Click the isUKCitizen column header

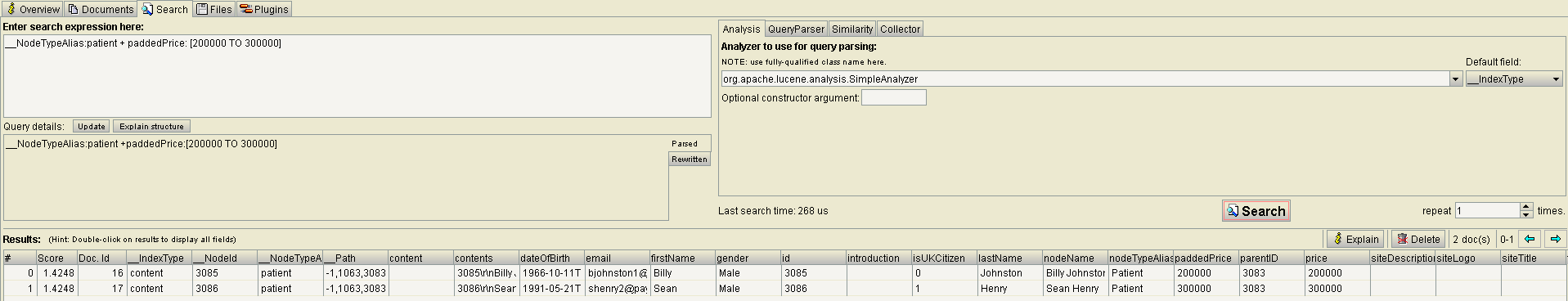pyautogui.click(x=944, y=258)
